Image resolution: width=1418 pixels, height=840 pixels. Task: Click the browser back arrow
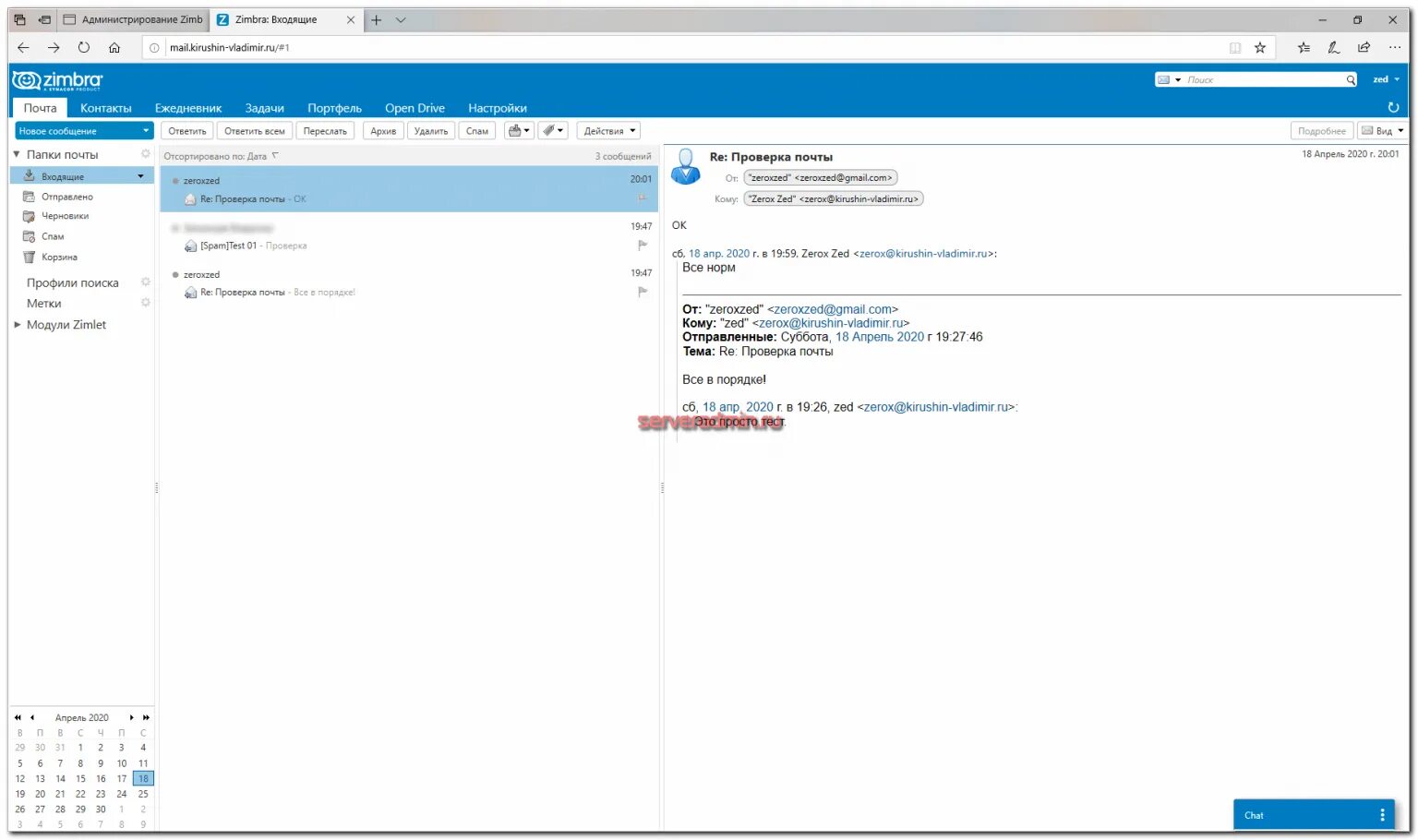click(x=23, y=47)
